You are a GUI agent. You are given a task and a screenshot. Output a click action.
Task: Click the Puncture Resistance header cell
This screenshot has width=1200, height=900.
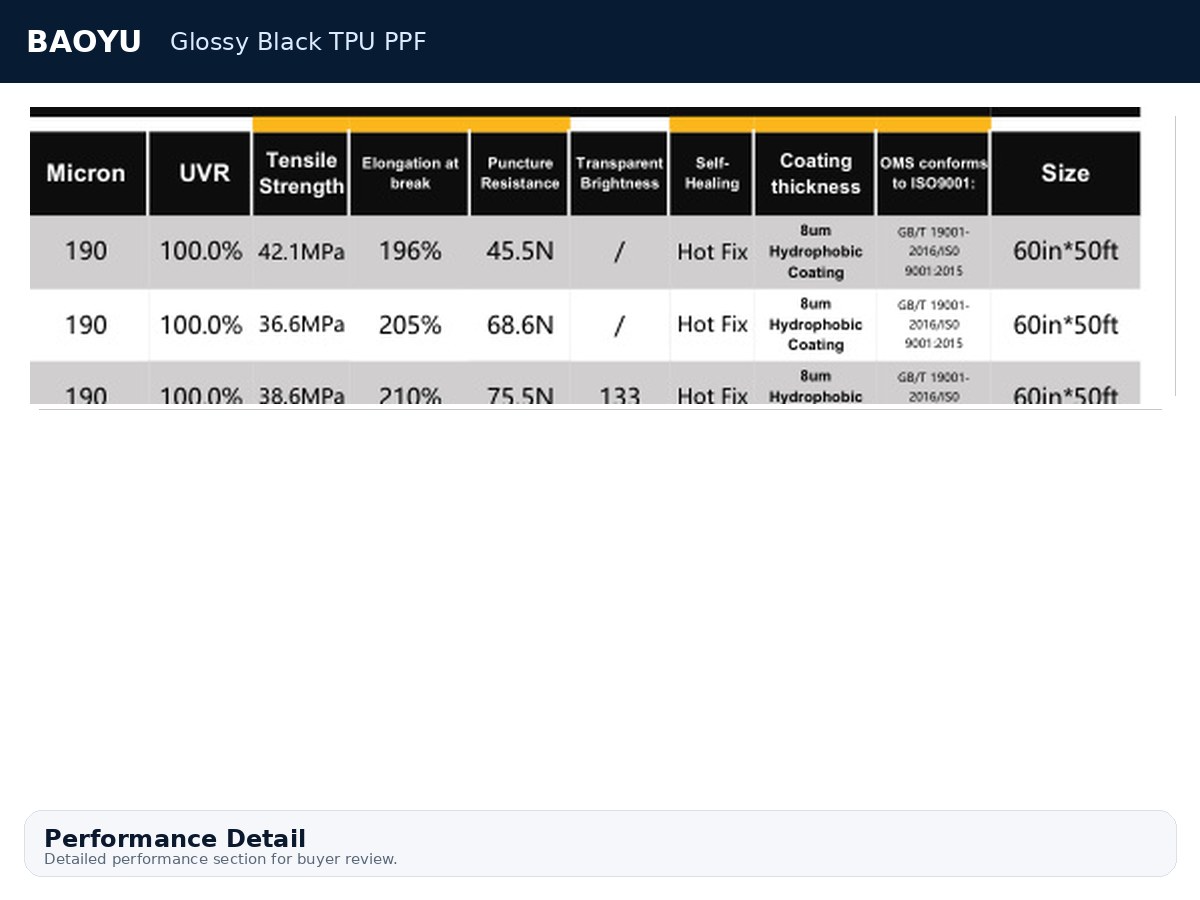point(519,173)
